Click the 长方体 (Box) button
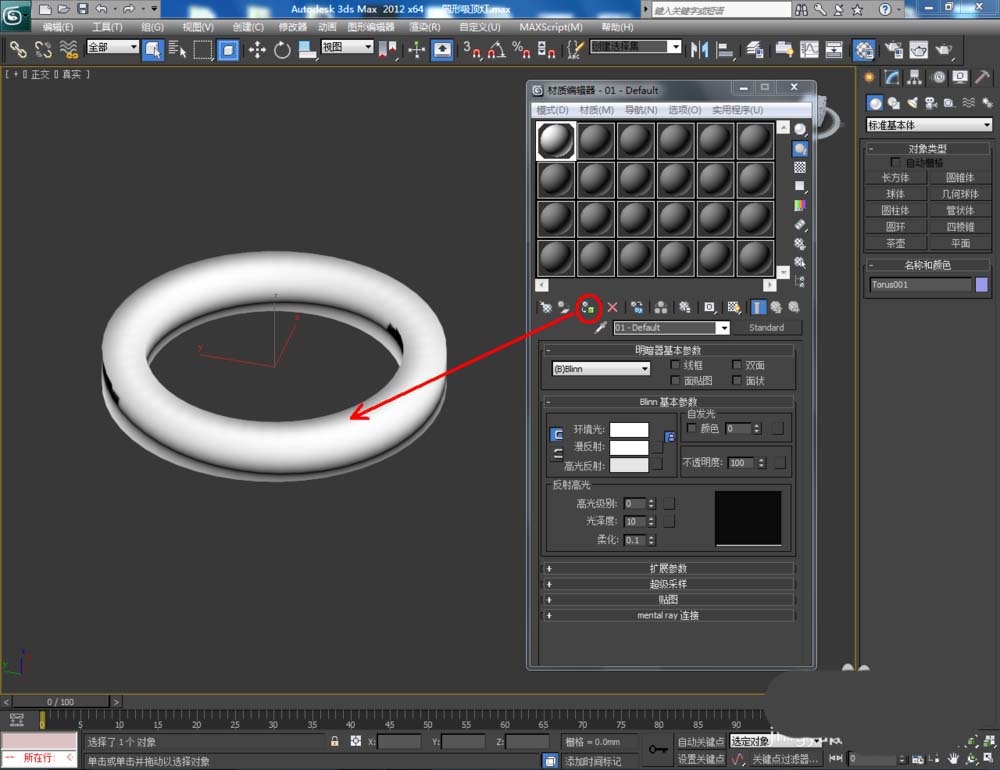 pyautogui.click(x=895, y=177)
